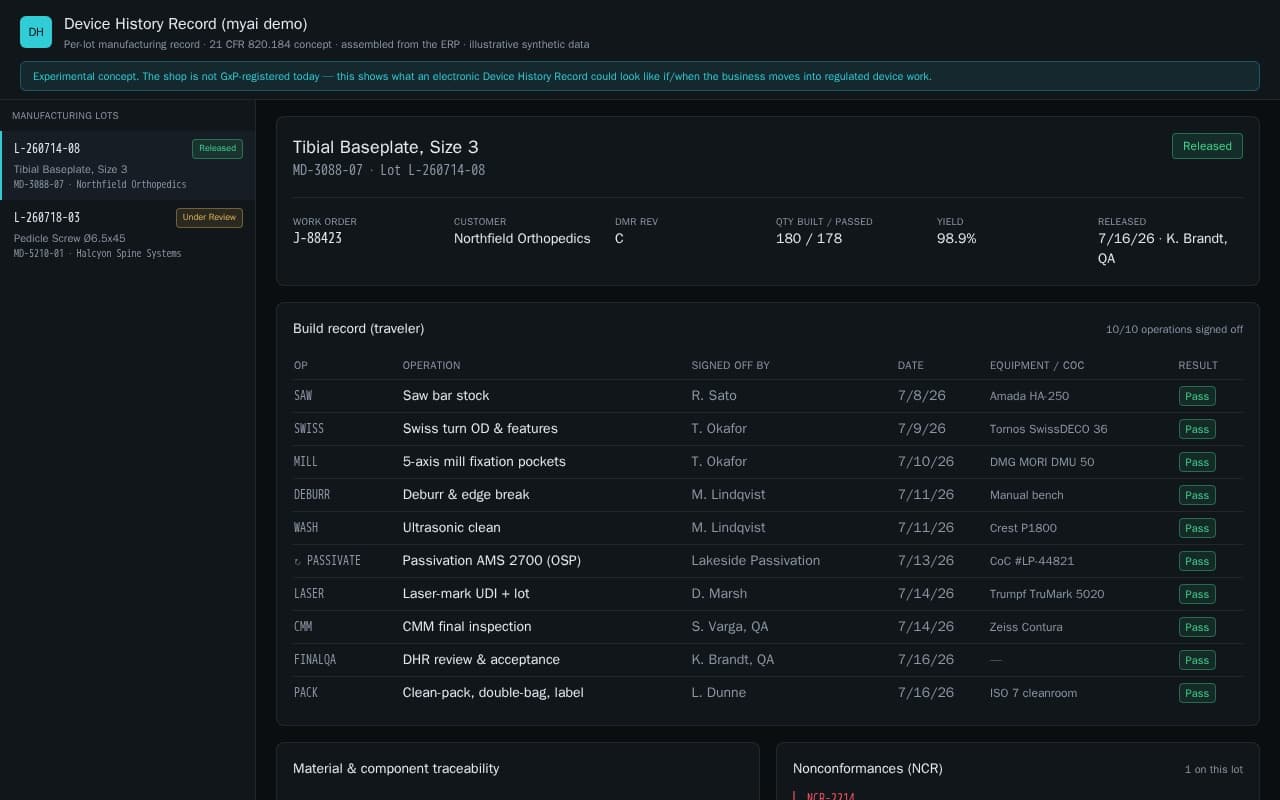Click the date 7/8/26 in the SAW row

pos(921,395)
